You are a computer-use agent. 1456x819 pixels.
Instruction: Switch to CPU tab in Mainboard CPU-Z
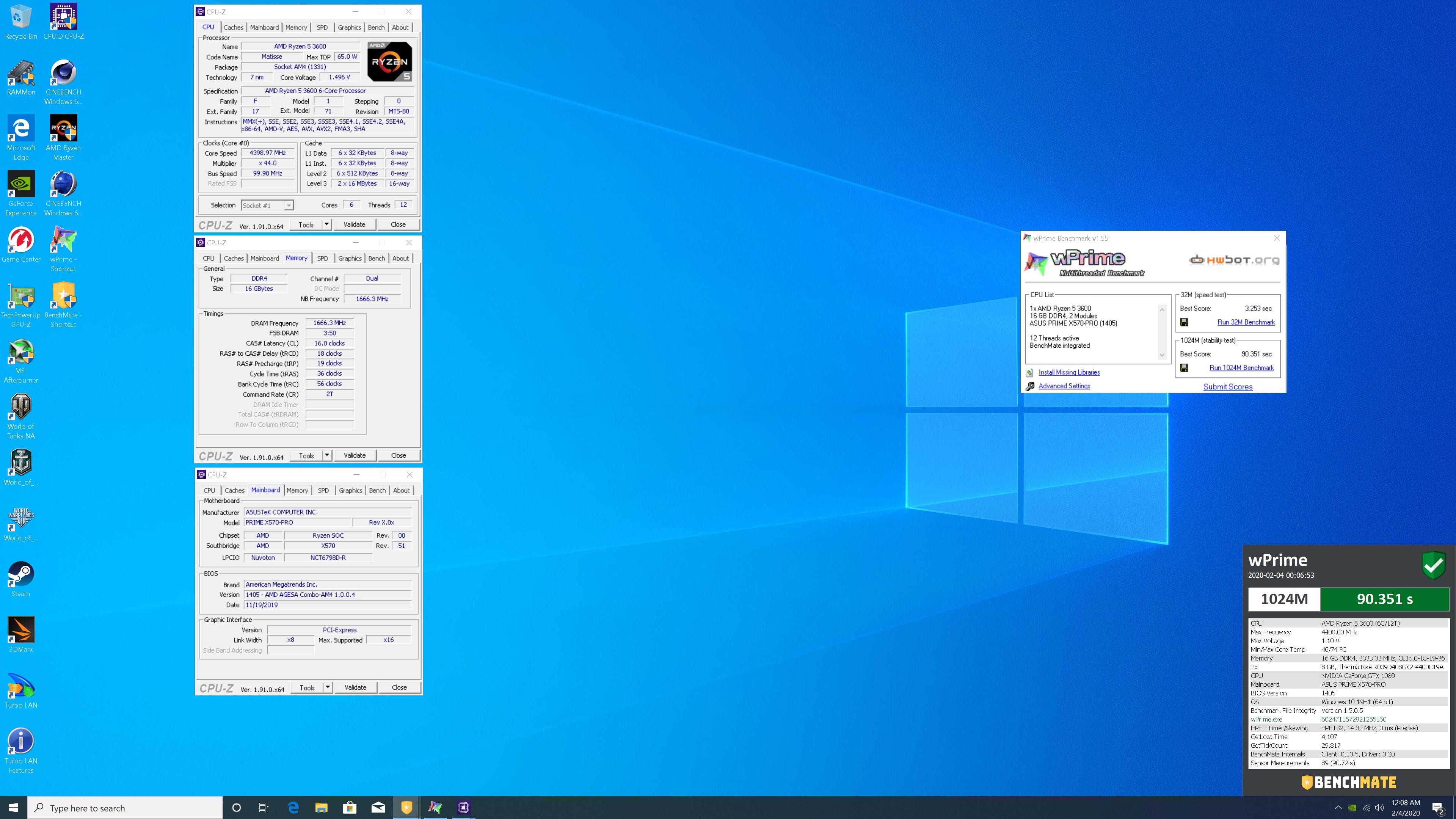click(209, 491)
